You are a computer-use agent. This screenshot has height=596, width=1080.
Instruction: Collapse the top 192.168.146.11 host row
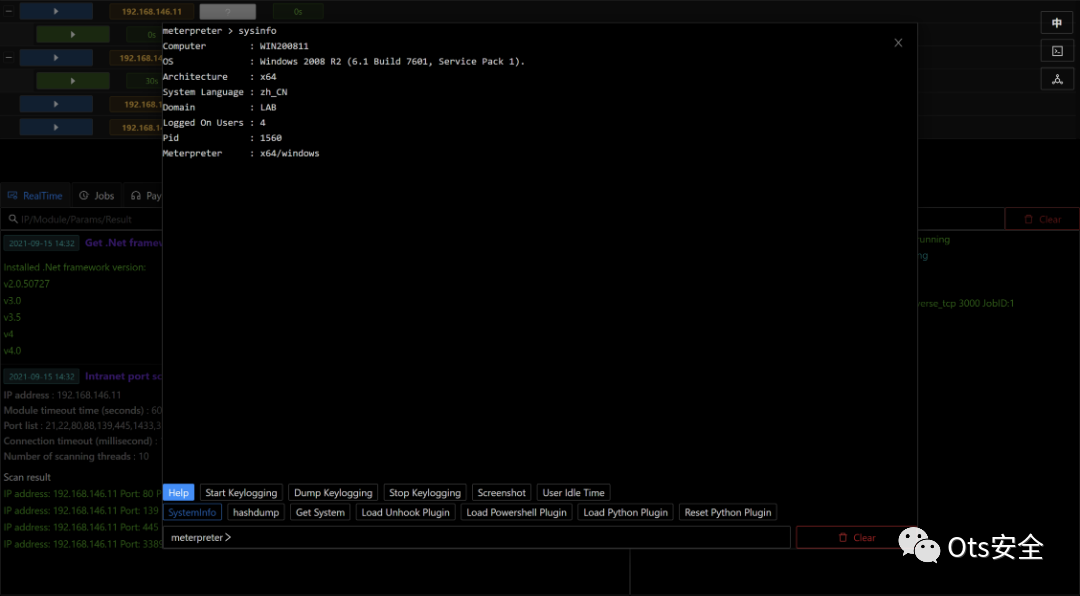(9, 11)
